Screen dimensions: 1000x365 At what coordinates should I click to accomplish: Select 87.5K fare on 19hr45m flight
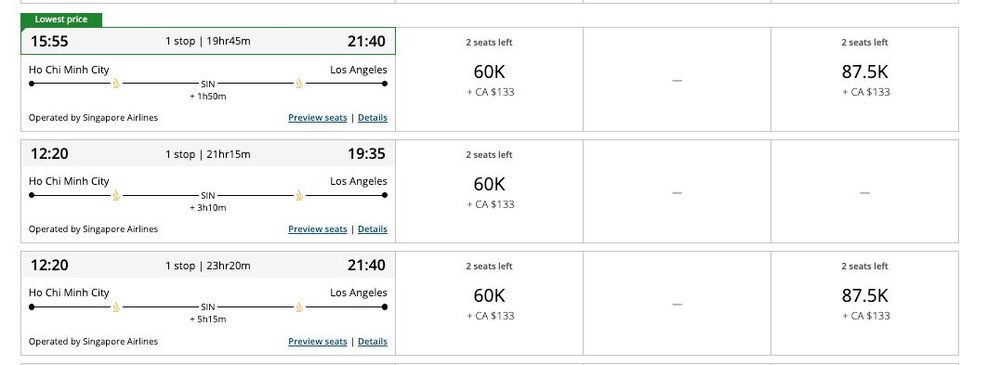(x=865, y=80)
